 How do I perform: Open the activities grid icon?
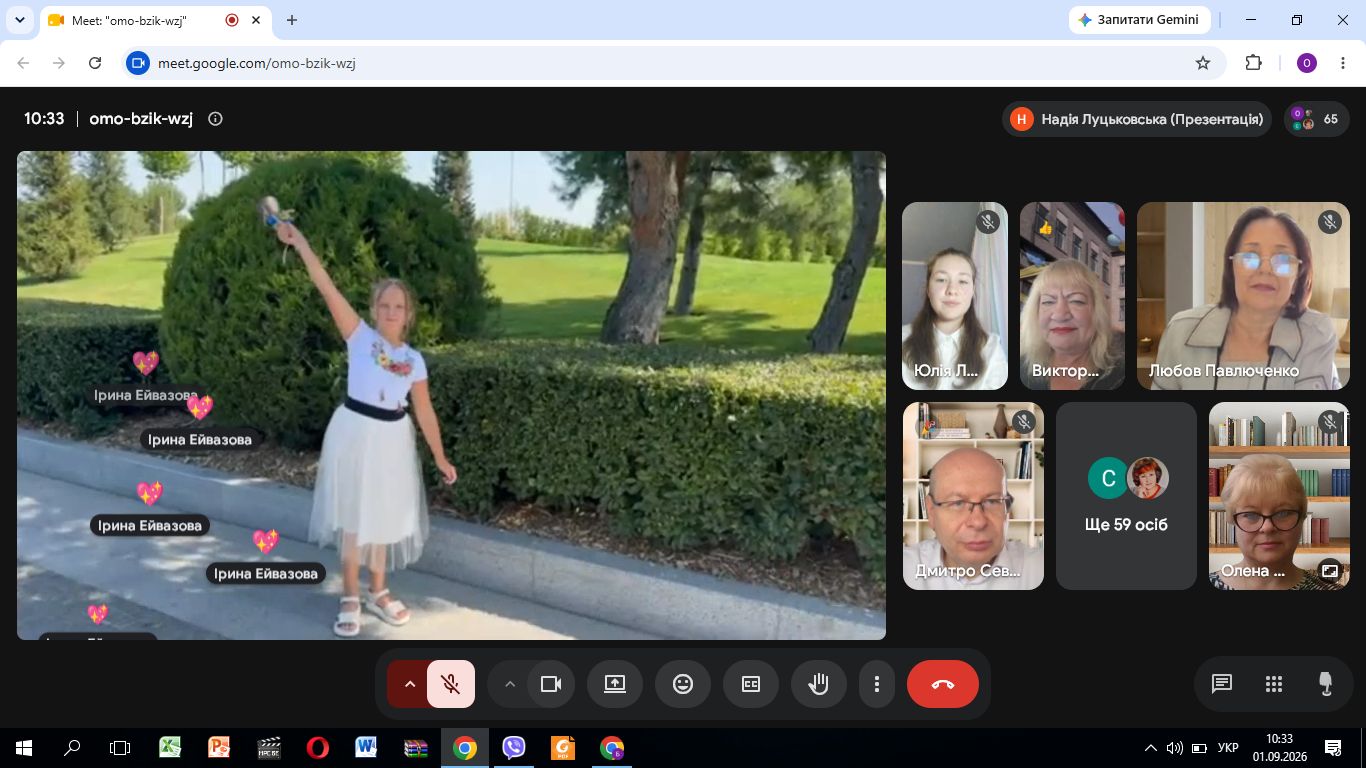1273,684
